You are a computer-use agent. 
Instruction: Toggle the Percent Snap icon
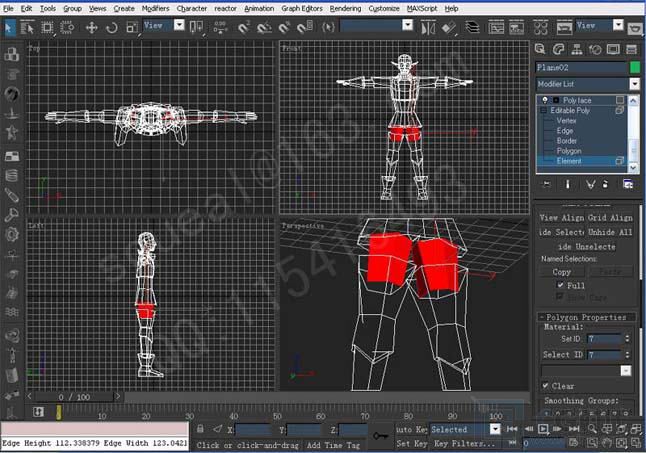[284, 28]
